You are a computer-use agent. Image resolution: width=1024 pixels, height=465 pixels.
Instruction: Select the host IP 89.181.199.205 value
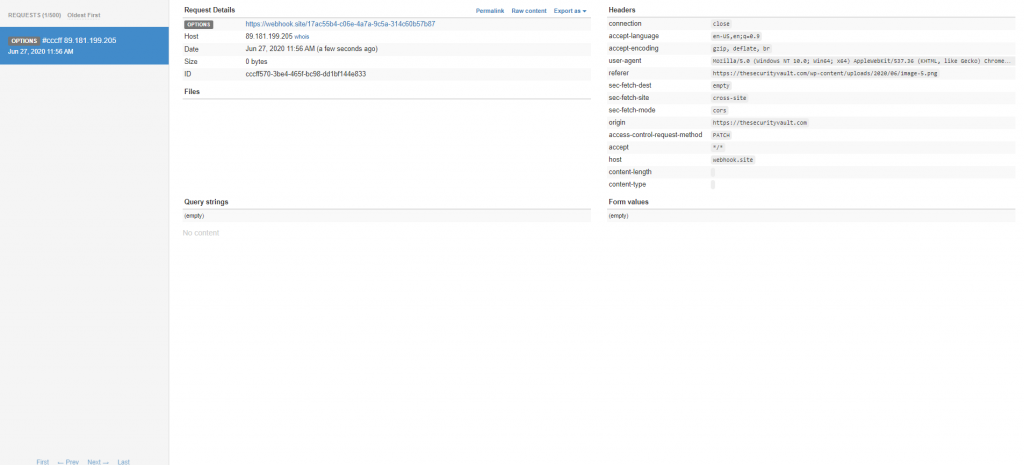pyautogui.click(x=269, y=37)
